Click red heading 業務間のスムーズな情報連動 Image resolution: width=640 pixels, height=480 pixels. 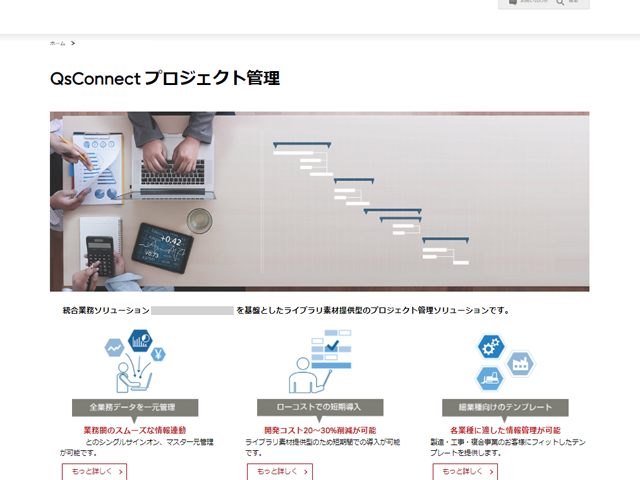[x=135, y=430]
